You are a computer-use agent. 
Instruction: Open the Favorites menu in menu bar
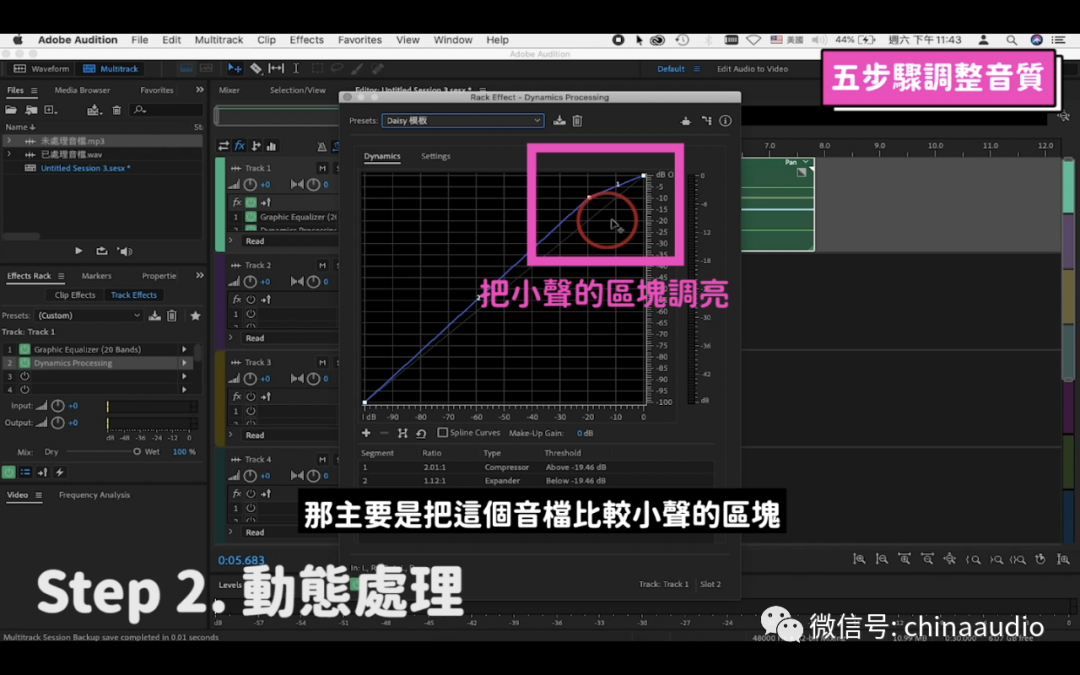tap(360, 40)
